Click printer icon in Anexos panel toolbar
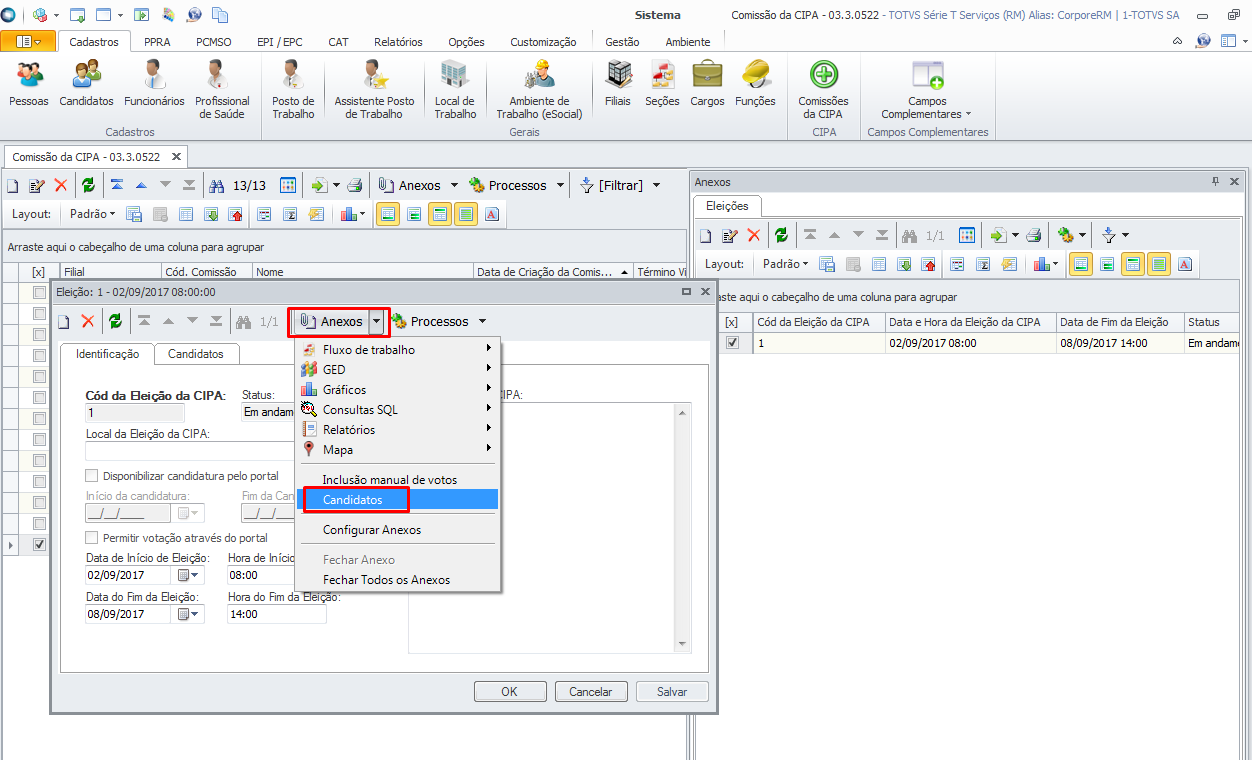The image size is (1252, 760). [x=1034, y=236]
